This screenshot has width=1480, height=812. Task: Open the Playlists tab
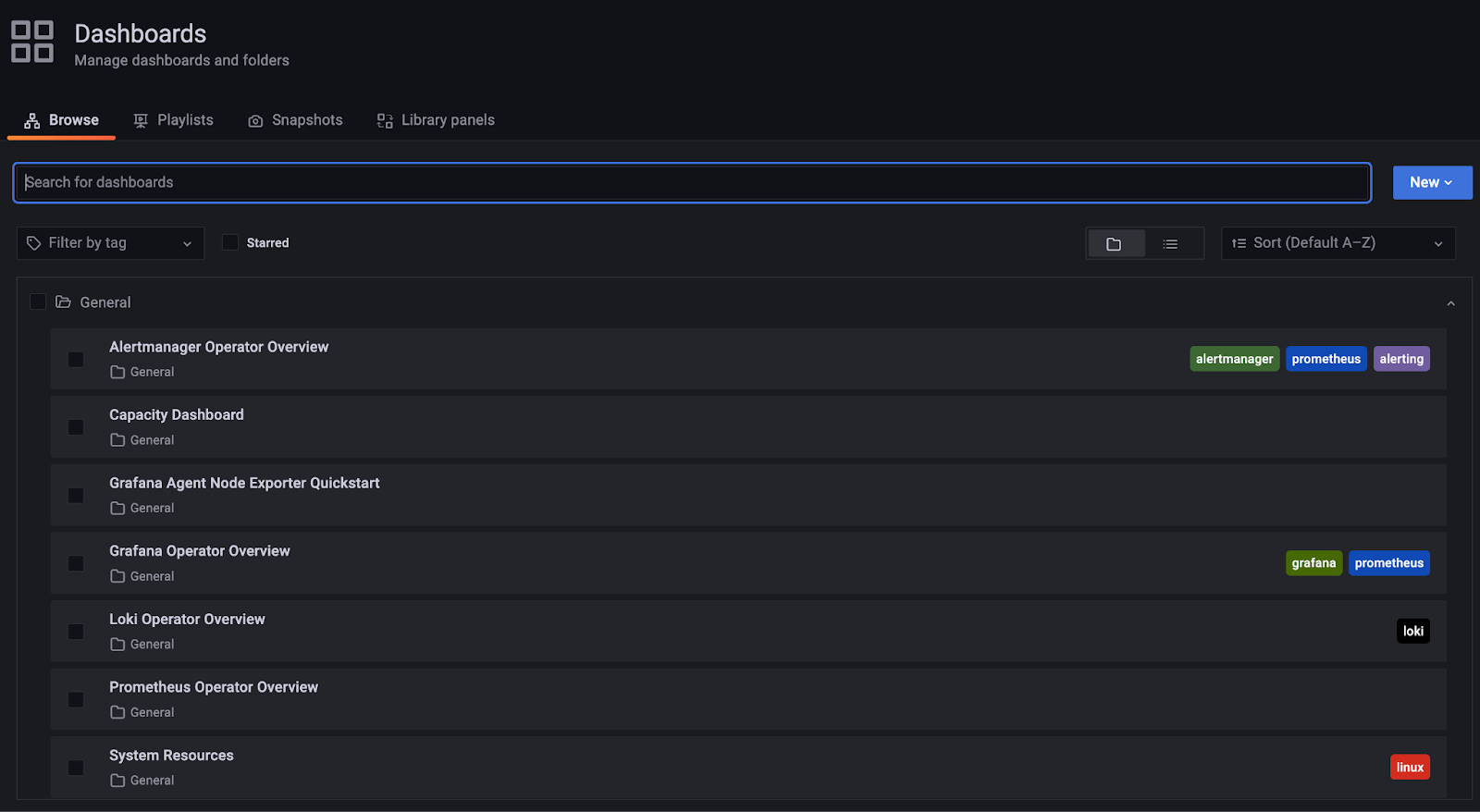point(173,120)
